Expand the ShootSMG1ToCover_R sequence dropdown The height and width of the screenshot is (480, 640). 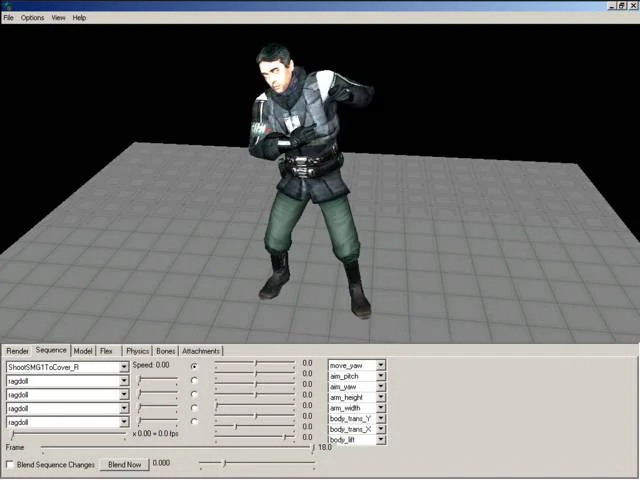click(124, 367)
